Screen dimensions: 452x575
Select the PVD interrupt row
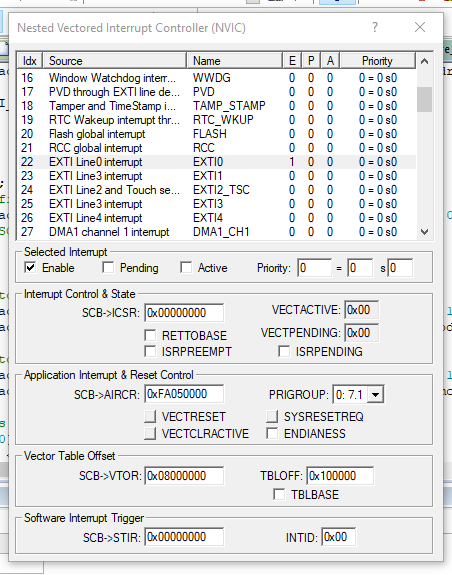(x=217, y=92)
